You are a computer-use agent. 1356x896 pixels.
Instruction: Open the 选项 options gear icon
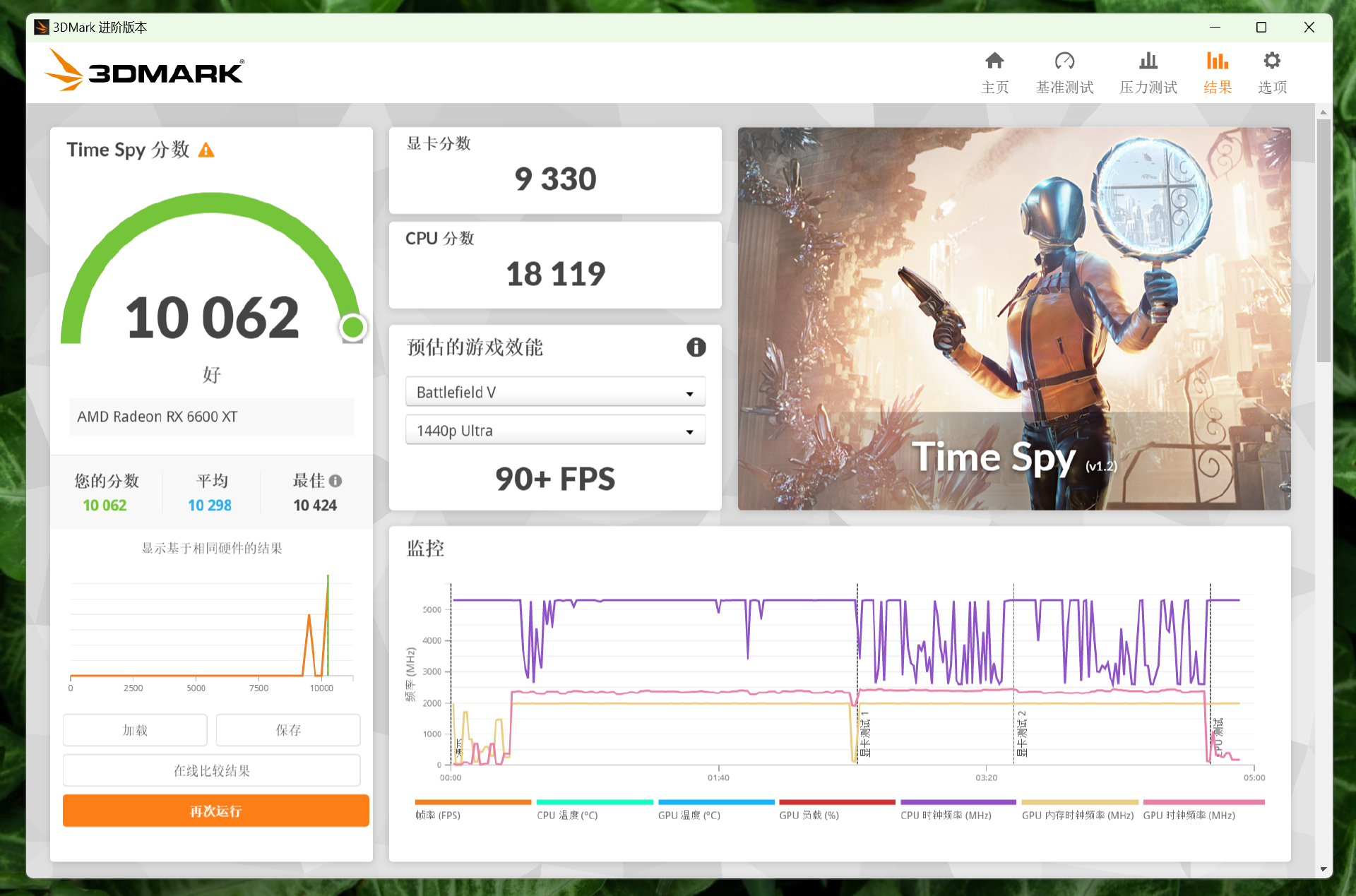click(1272, 61)
